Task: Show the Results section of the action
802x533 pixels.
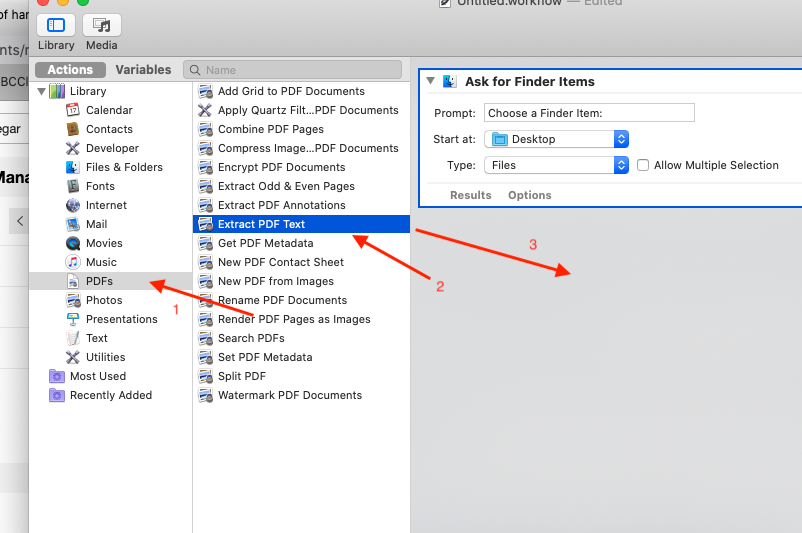Action: (x=470, y=195)
